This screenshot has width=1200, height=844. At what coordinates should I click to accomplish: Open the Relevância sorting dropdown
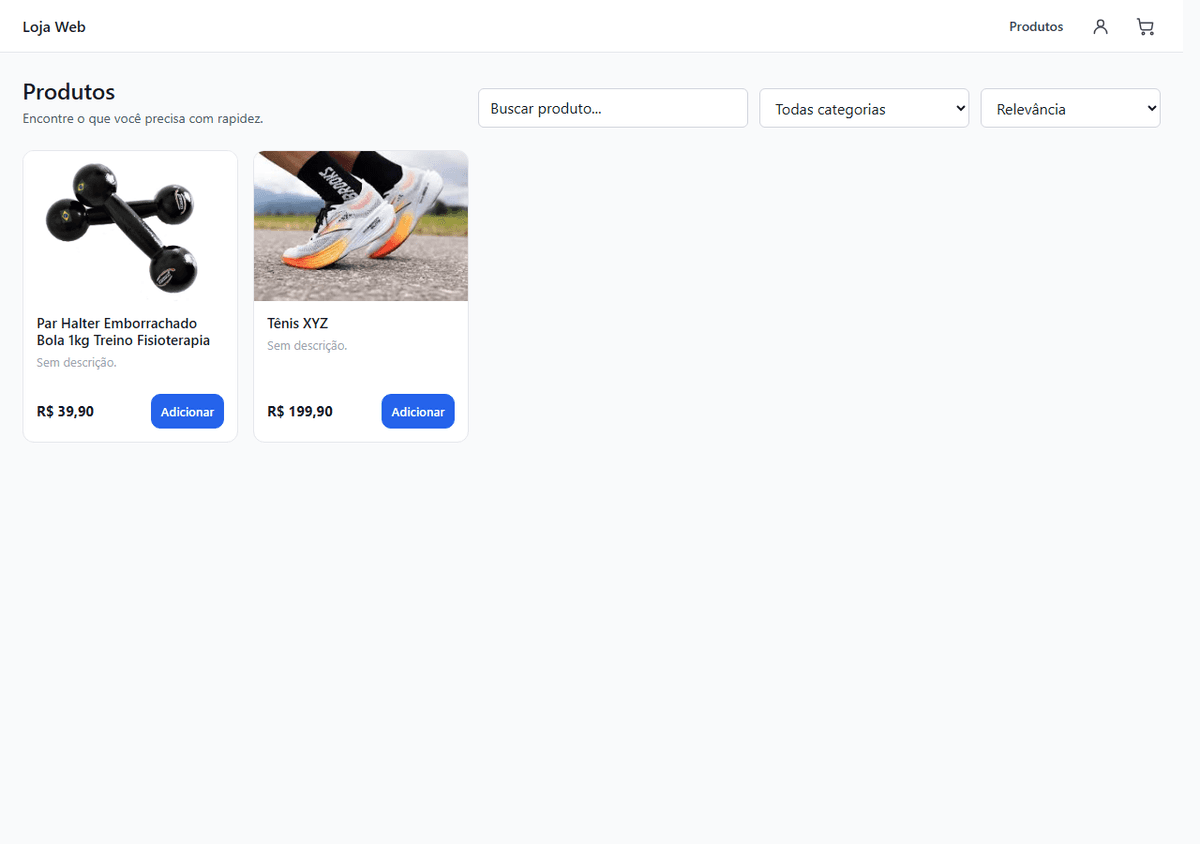click(1070, 108)
